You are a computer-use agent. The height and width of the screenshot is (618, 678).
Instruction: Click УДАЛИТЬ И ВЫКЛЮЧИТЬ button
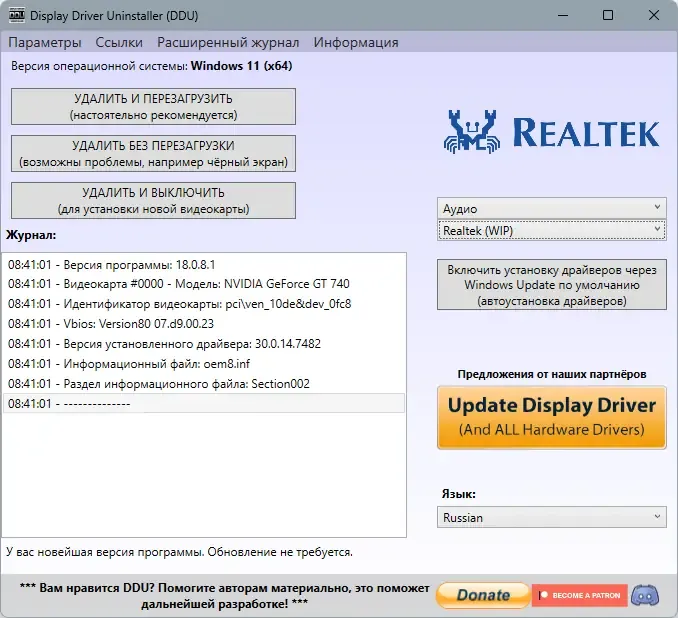[154, 201]
